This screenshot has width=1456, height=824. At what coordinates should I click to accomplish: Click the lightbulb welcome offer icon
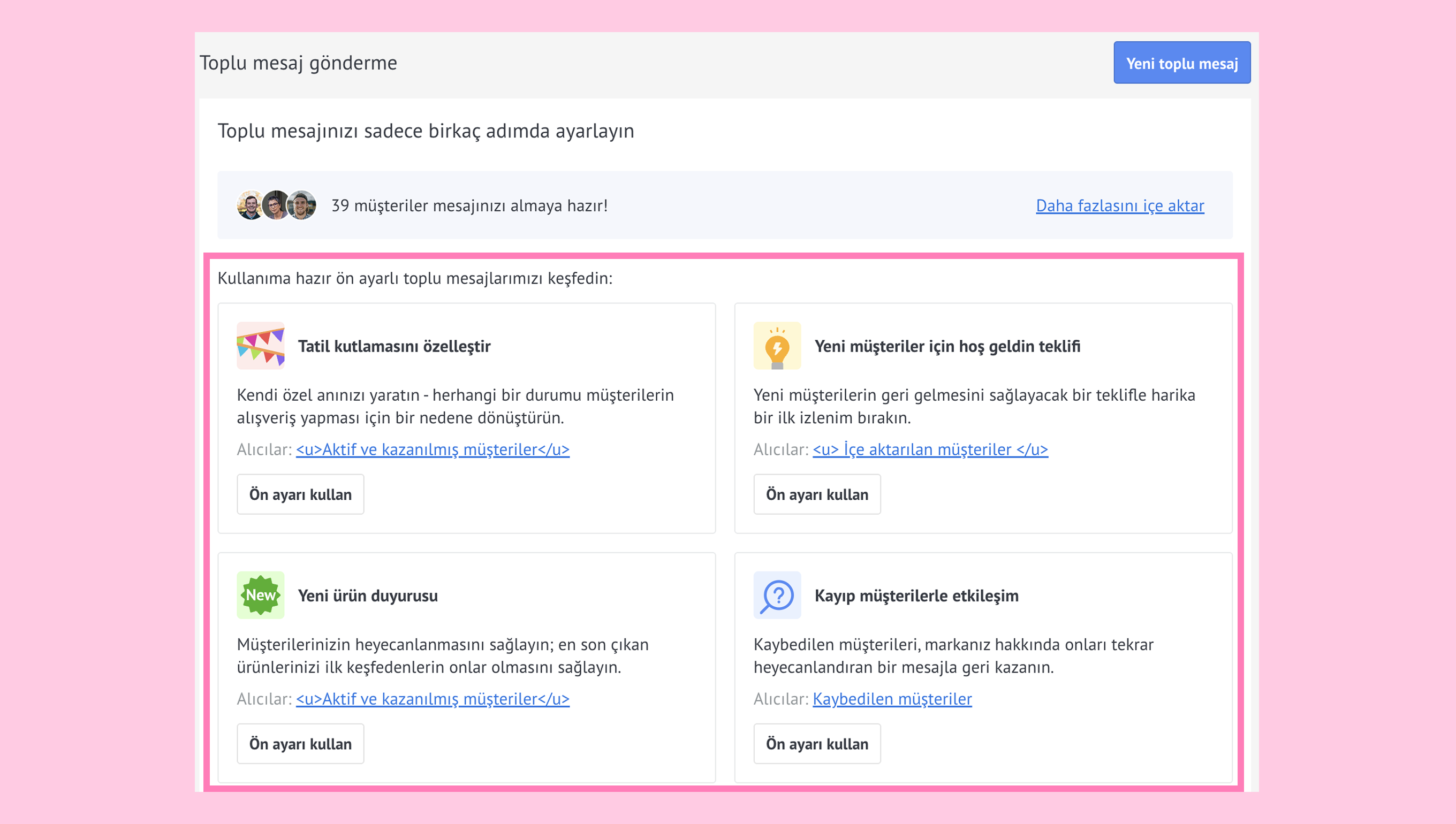777,346
